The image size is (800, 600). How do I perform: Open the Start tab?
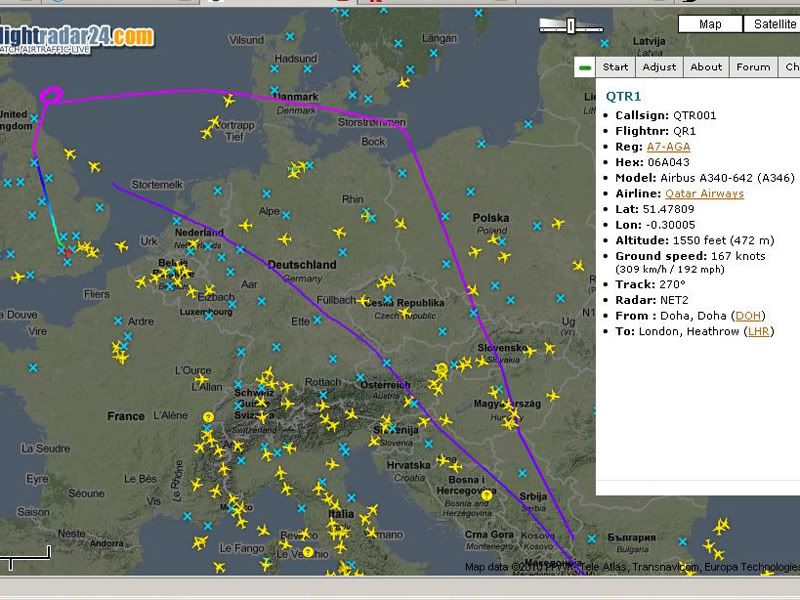point(615,67)
